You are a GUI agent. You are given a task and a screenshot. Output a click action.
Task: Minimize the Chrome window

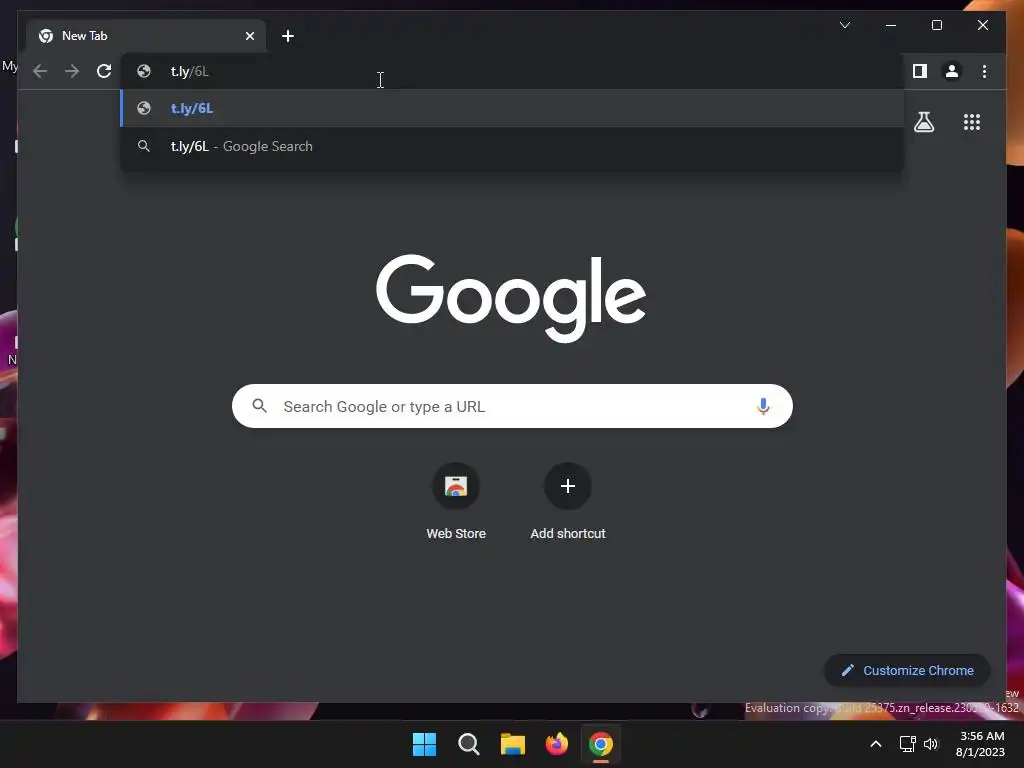pos(891,25)
